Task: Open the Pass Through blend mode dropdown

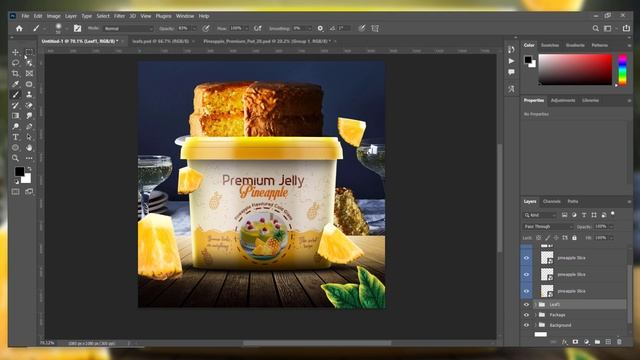Action: (549, 227)
